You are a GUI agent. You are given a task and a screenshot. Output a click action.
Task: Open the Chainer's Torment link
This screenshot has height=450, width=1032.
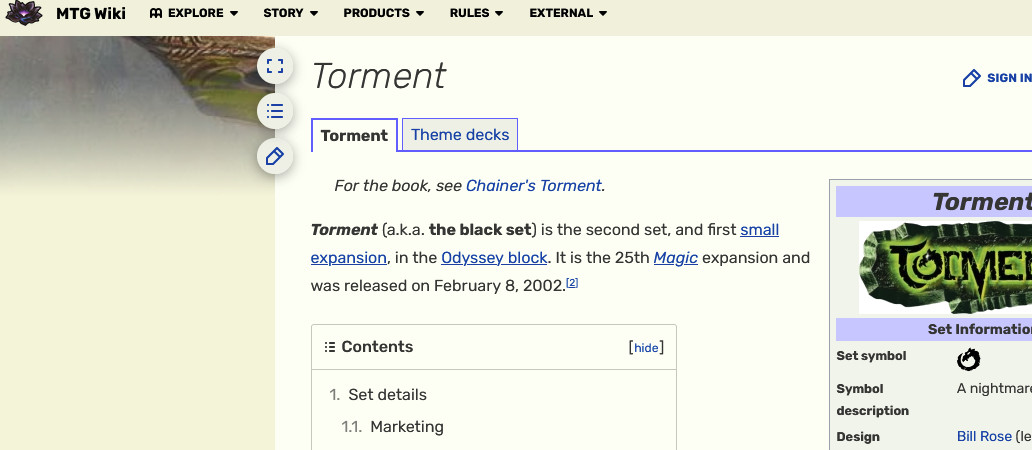pyautogui.click(x=534, y=186)
